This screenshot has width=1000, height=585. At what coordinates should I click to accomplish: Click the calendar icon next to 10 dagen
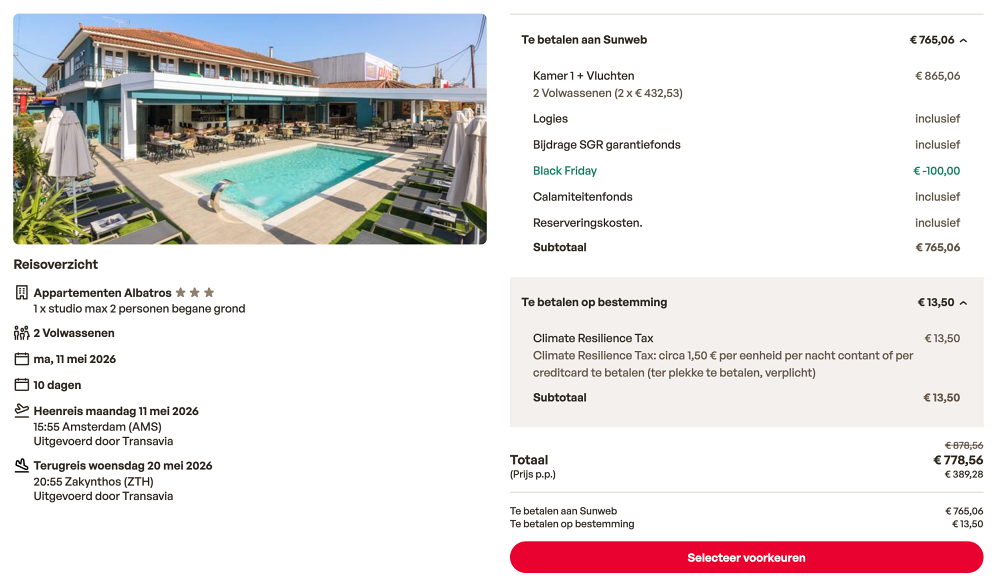[22, 385]
